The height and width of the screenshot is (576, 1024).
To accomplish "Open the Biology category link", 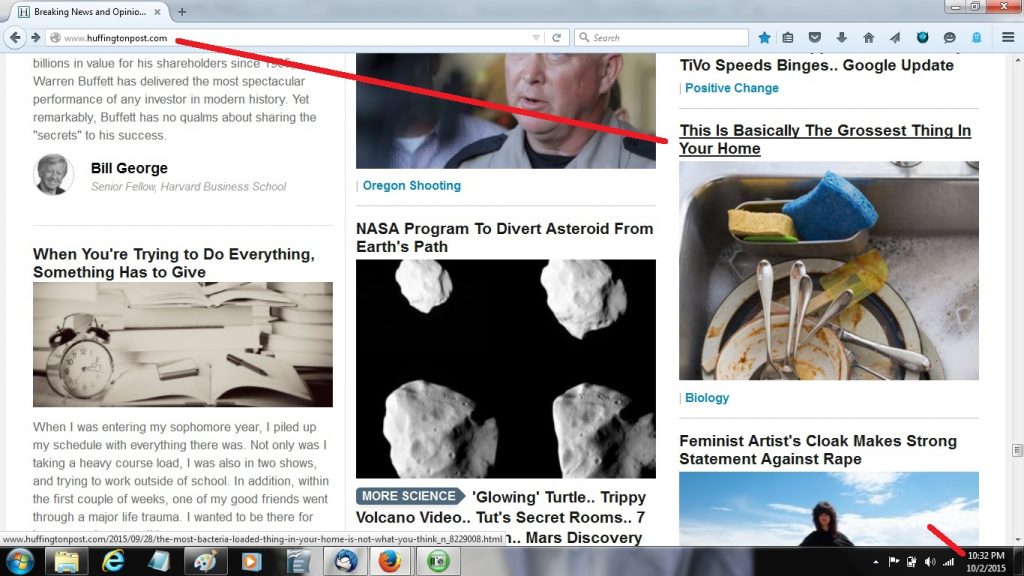I will [x=707, y=398].
